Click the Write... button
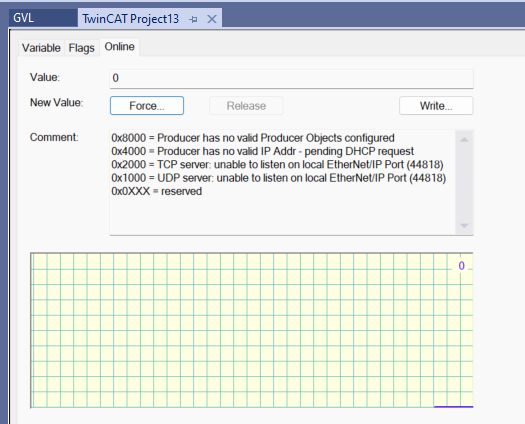Viewport: 525px width, 424px height. (x=436, y=105)
